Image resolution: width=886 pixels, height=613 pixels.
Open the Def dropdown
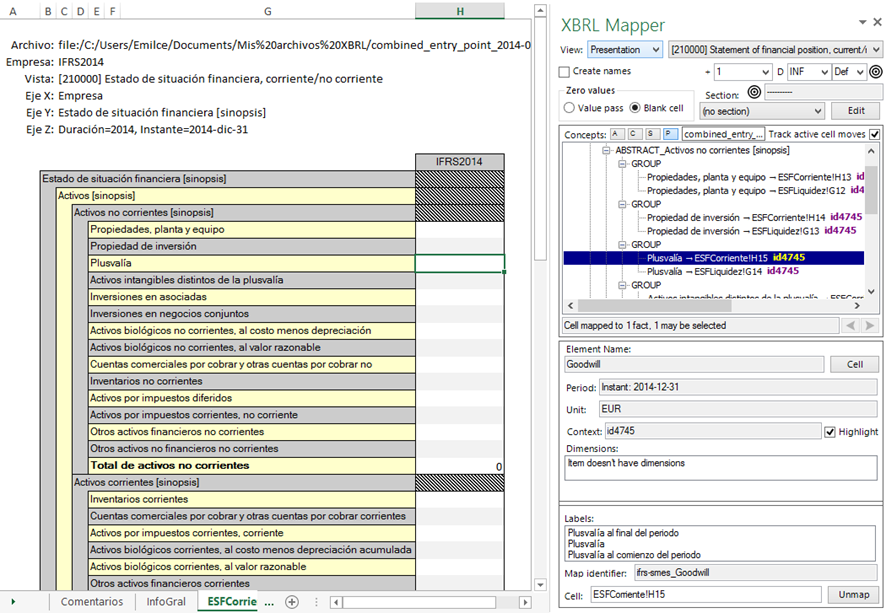[849, 72]
